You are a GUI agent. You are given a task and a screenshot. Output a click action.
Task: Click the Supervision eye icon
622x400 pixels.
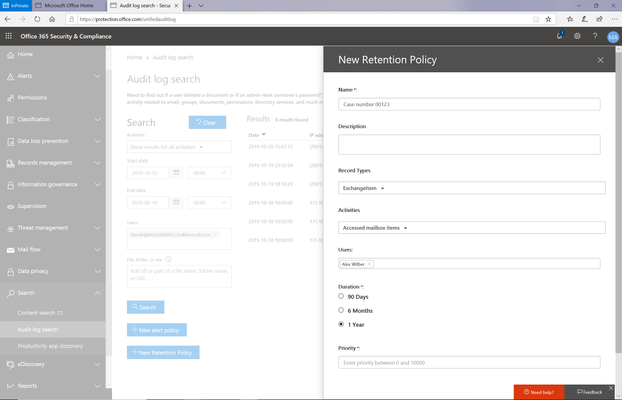tap(11, 207)
